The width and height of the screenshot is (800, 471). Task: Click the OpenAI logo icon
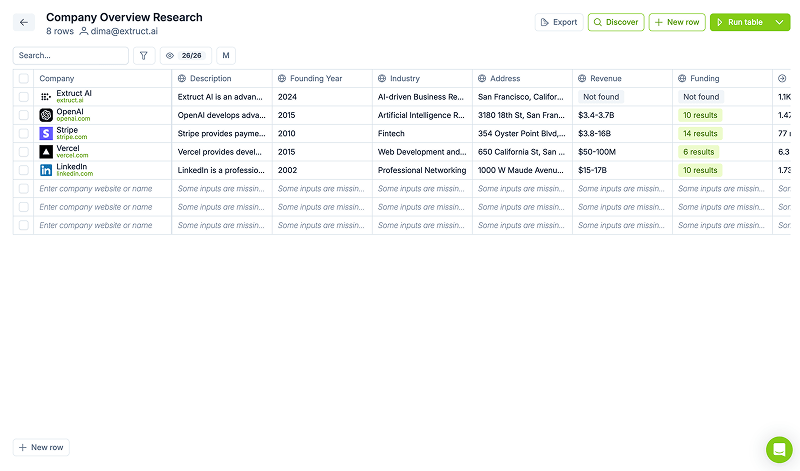(x=46, y=115)
